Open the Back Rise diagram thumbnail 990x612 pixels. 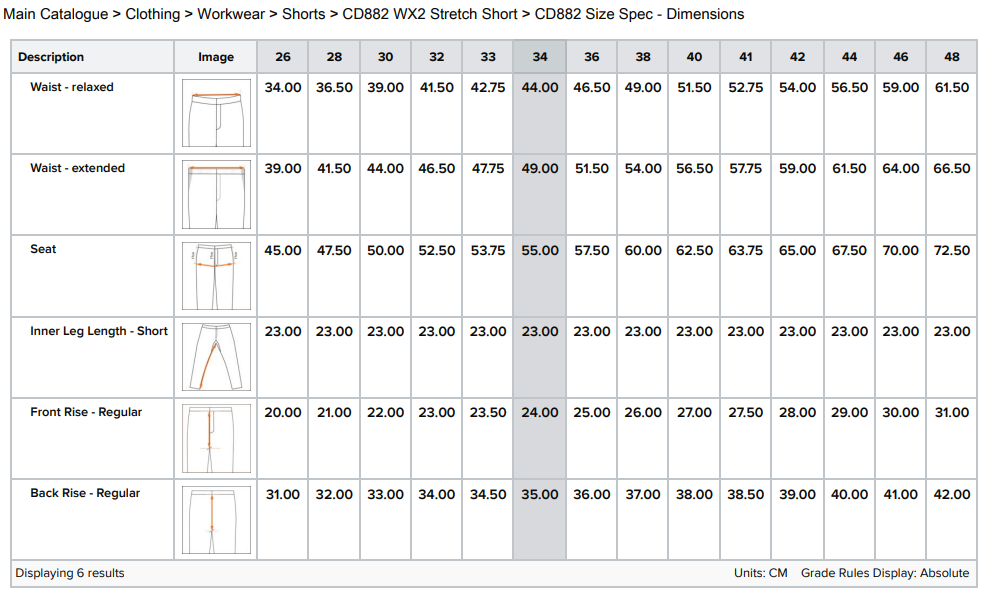point(216,520)
